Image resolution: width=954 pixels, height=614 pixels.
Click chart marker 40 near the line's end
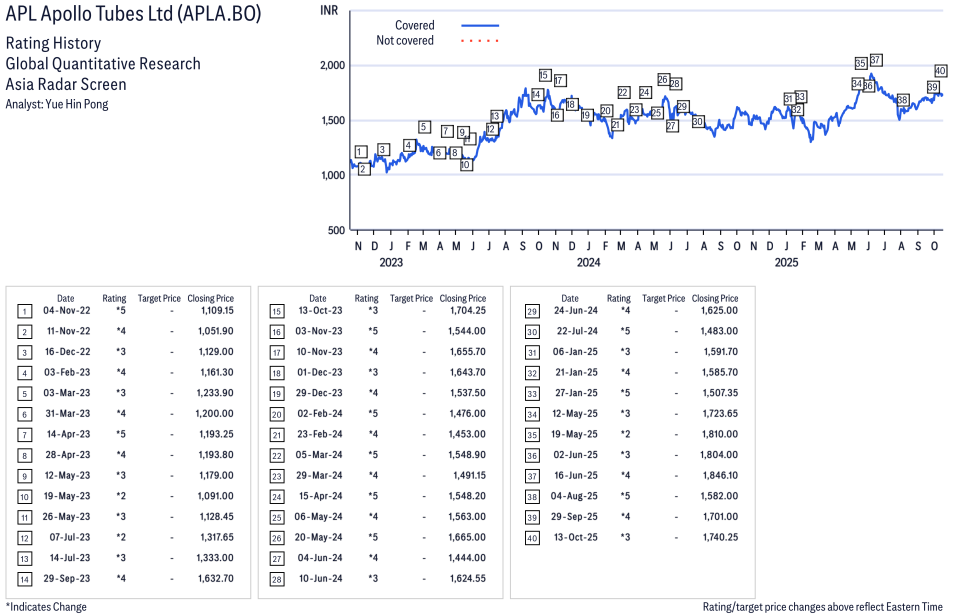940,71
